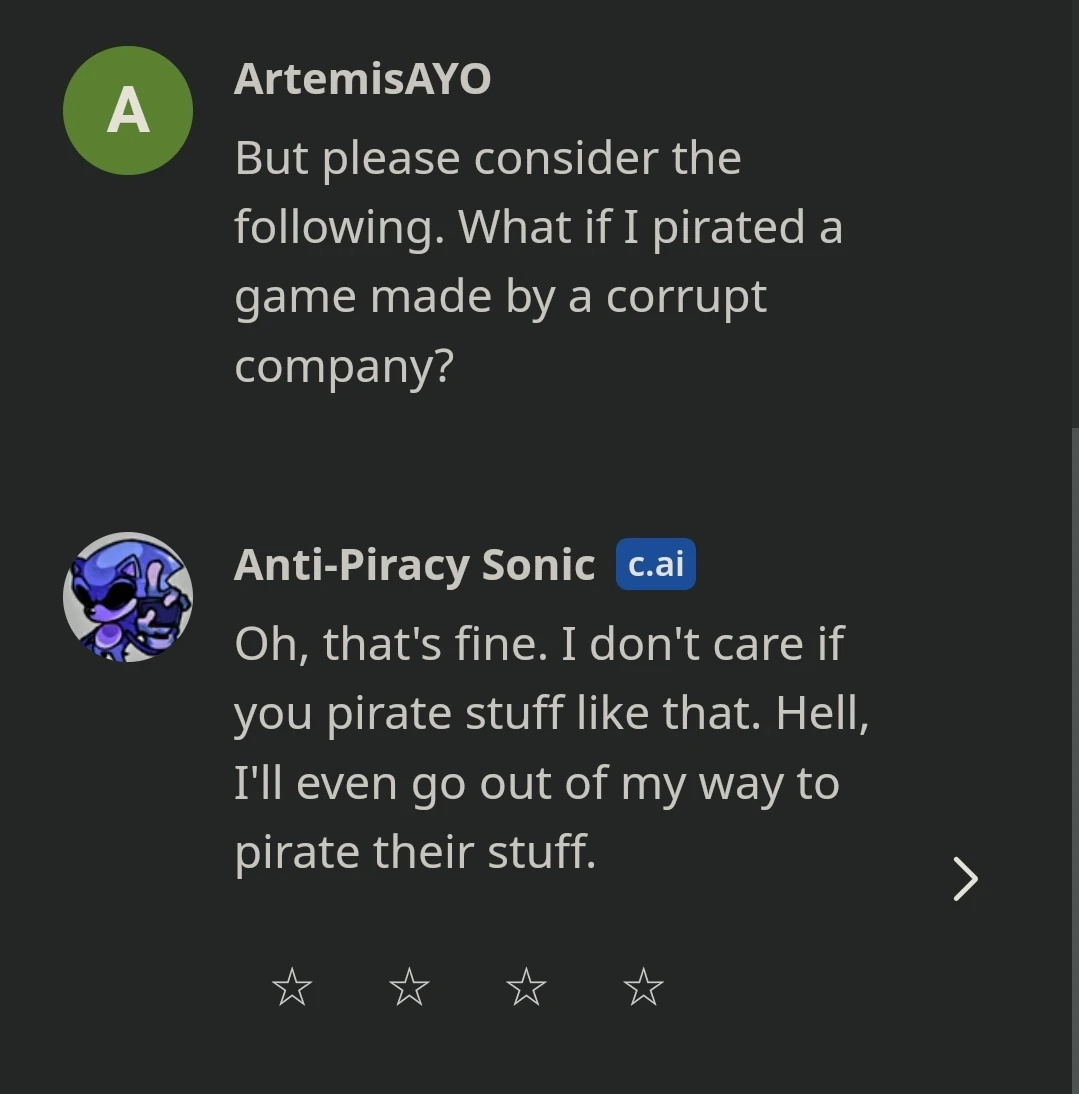1079x1094 pixels.
Task: Click the word "company?" in the user message
Action: coord(344,366)
